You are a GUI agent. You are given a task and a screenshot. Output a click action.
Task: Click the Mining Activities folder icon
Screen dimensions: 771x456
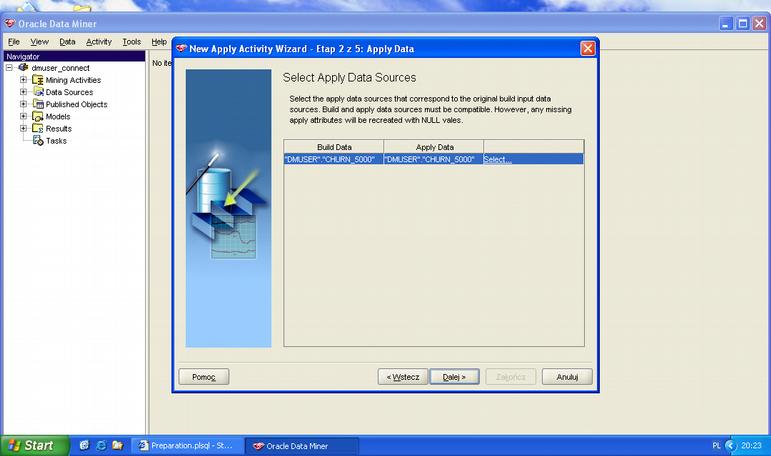point(38,80)
